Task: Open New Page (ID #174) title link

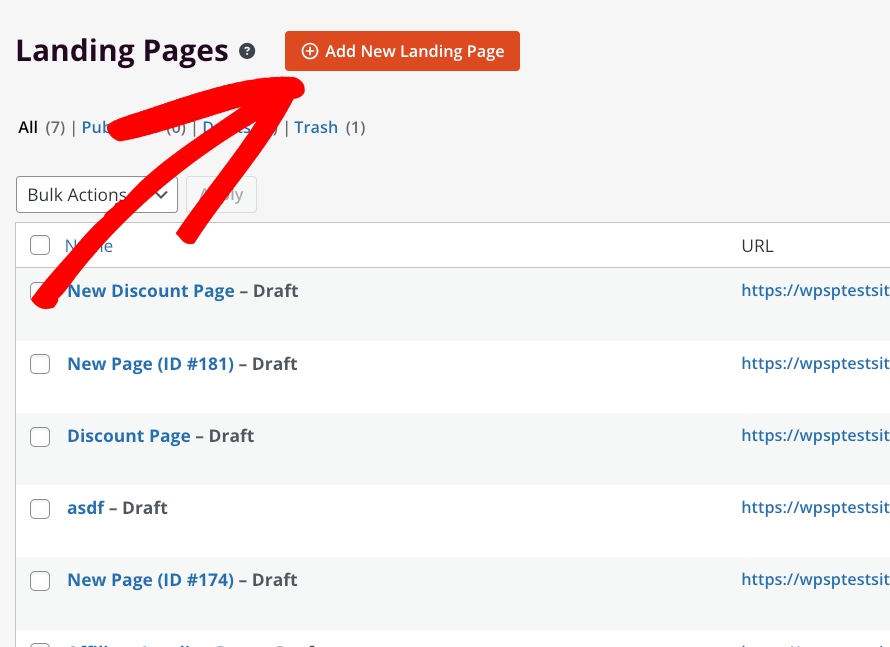Action: pyautogui.click(x=150, y=580)
